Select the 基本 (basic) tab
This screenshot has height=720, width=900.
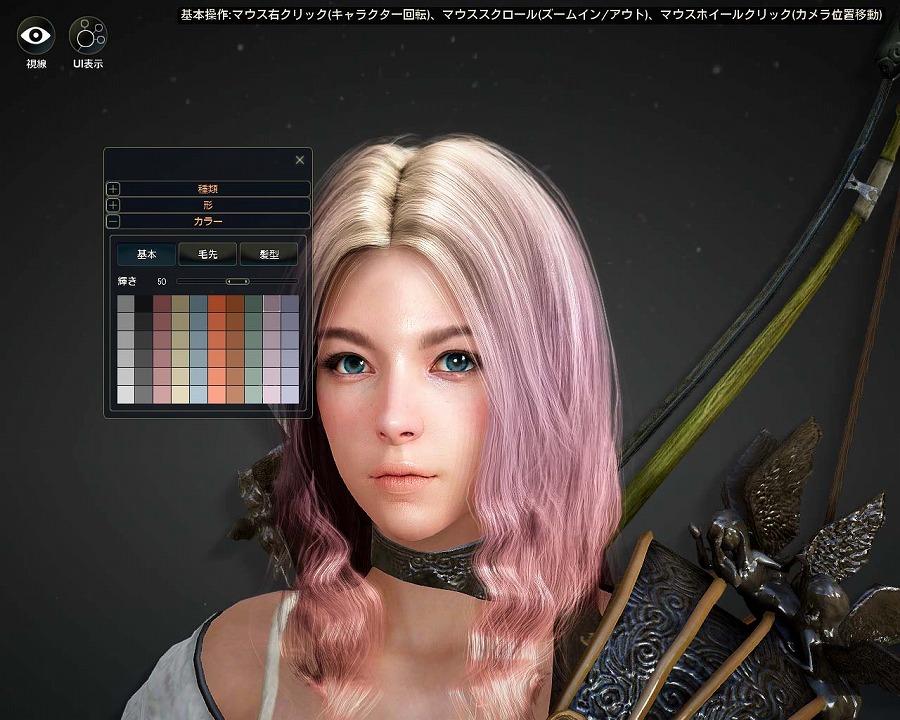(146, 254)
